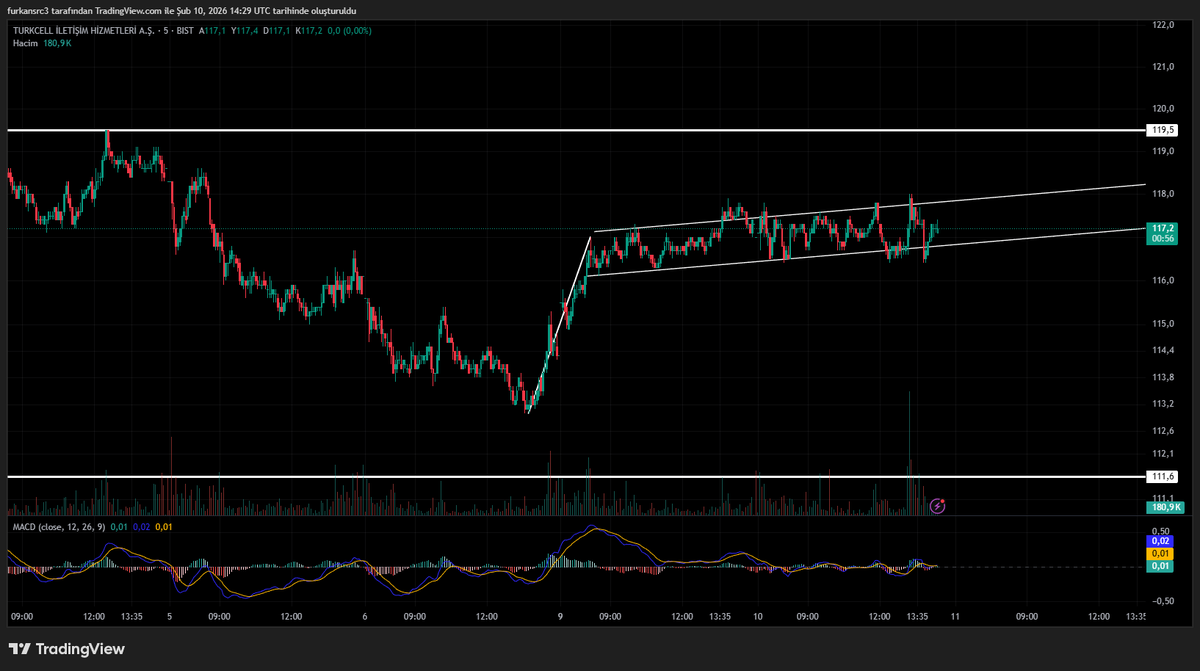Click the 121,0 price axis value
The width and height of the screenshot is (1200, 671).
tap(1162, 67)
